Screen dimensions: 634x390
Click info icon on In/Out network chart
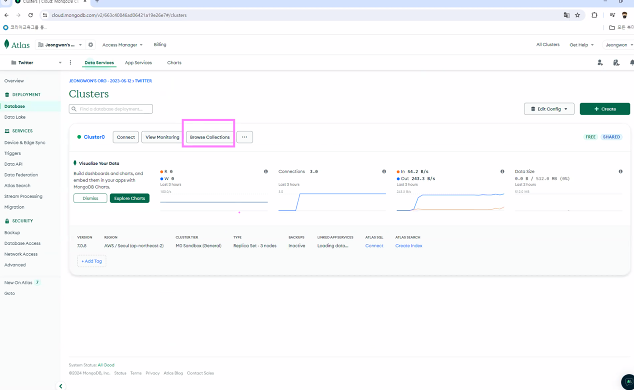click(x=502, y=171)
